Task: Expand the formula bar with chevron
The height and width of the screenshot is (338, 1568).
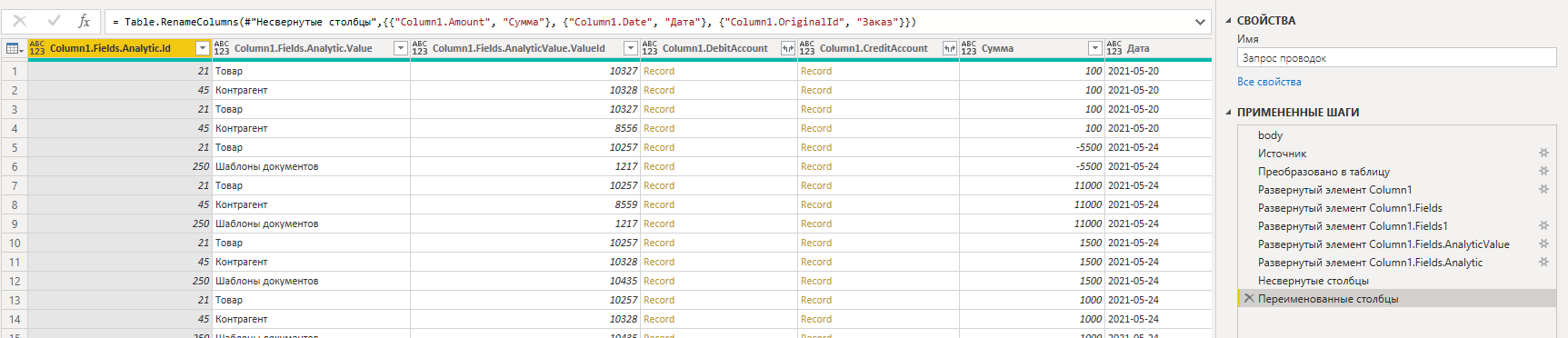Action: pyautogui.click(x=1200, y=22)
